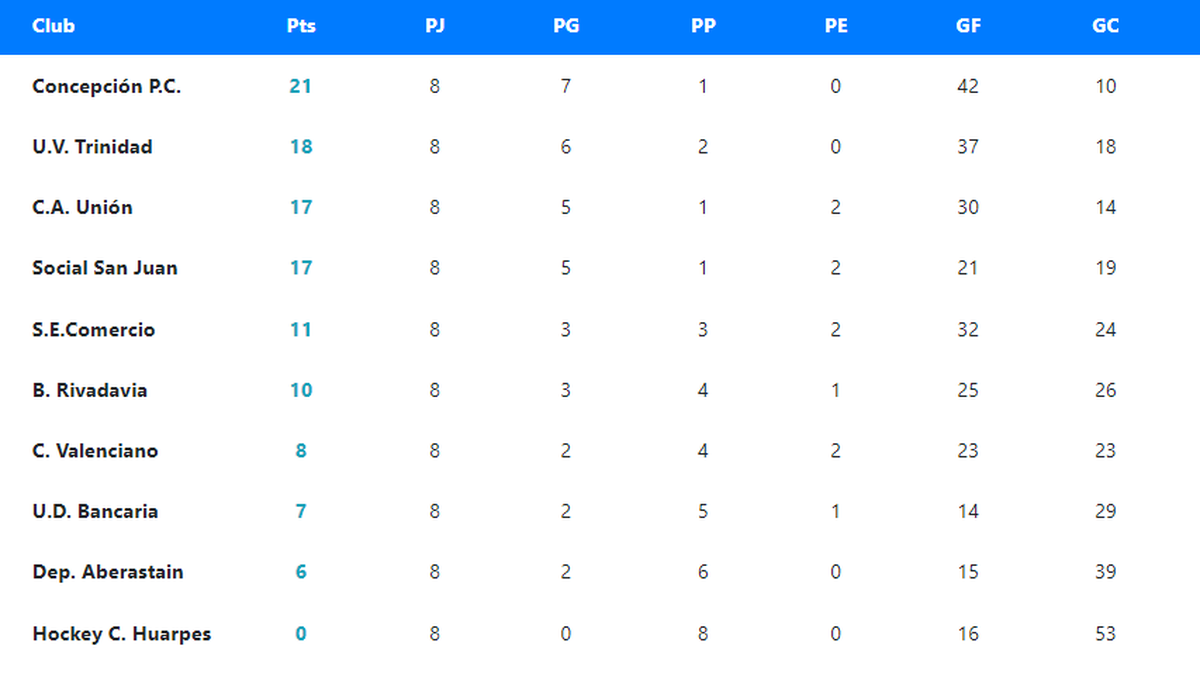Click the GF column header
The width and height of the screenshot is (1200, 677).
click(968, 26)
